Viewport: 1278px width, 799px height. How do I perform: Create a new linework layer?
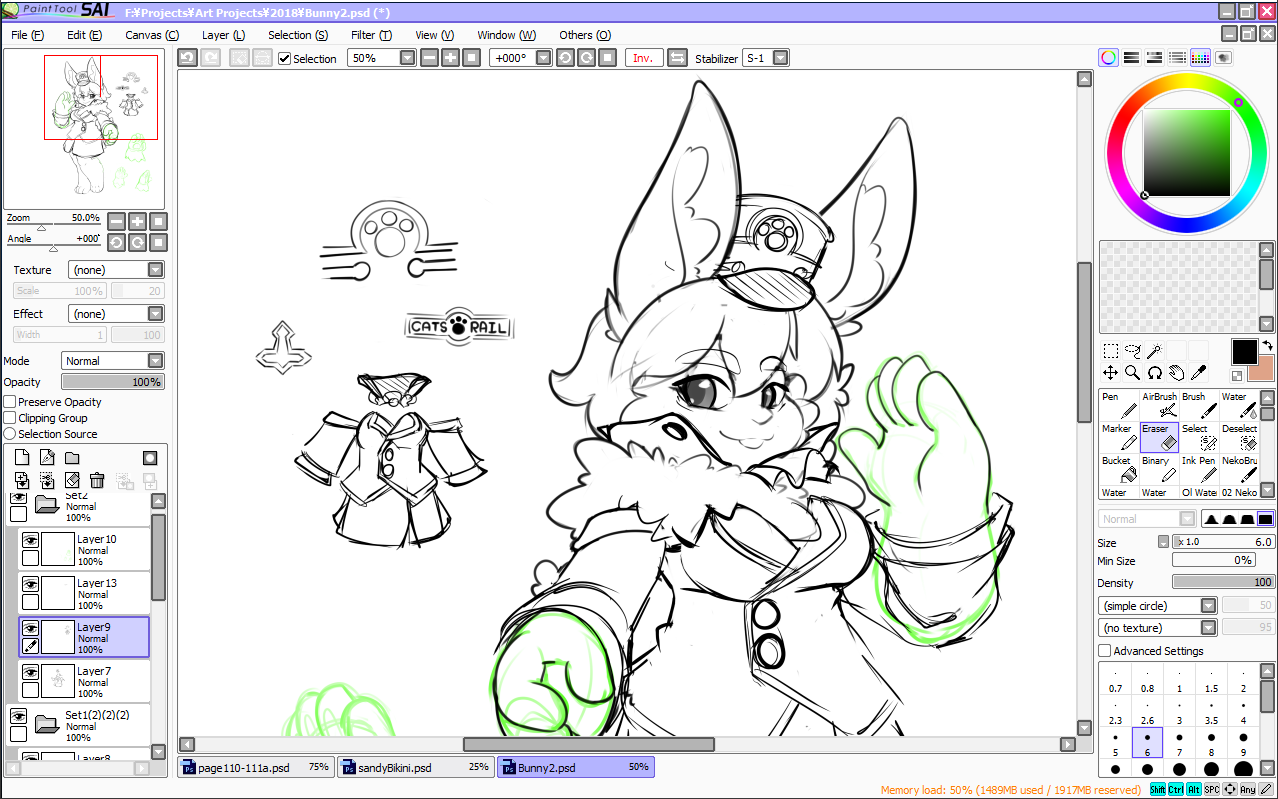pos(47,458)
